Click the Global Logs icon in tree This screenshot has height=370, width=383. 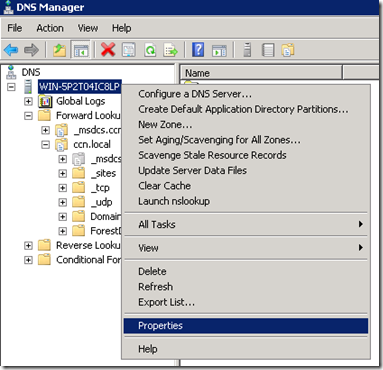45,101
